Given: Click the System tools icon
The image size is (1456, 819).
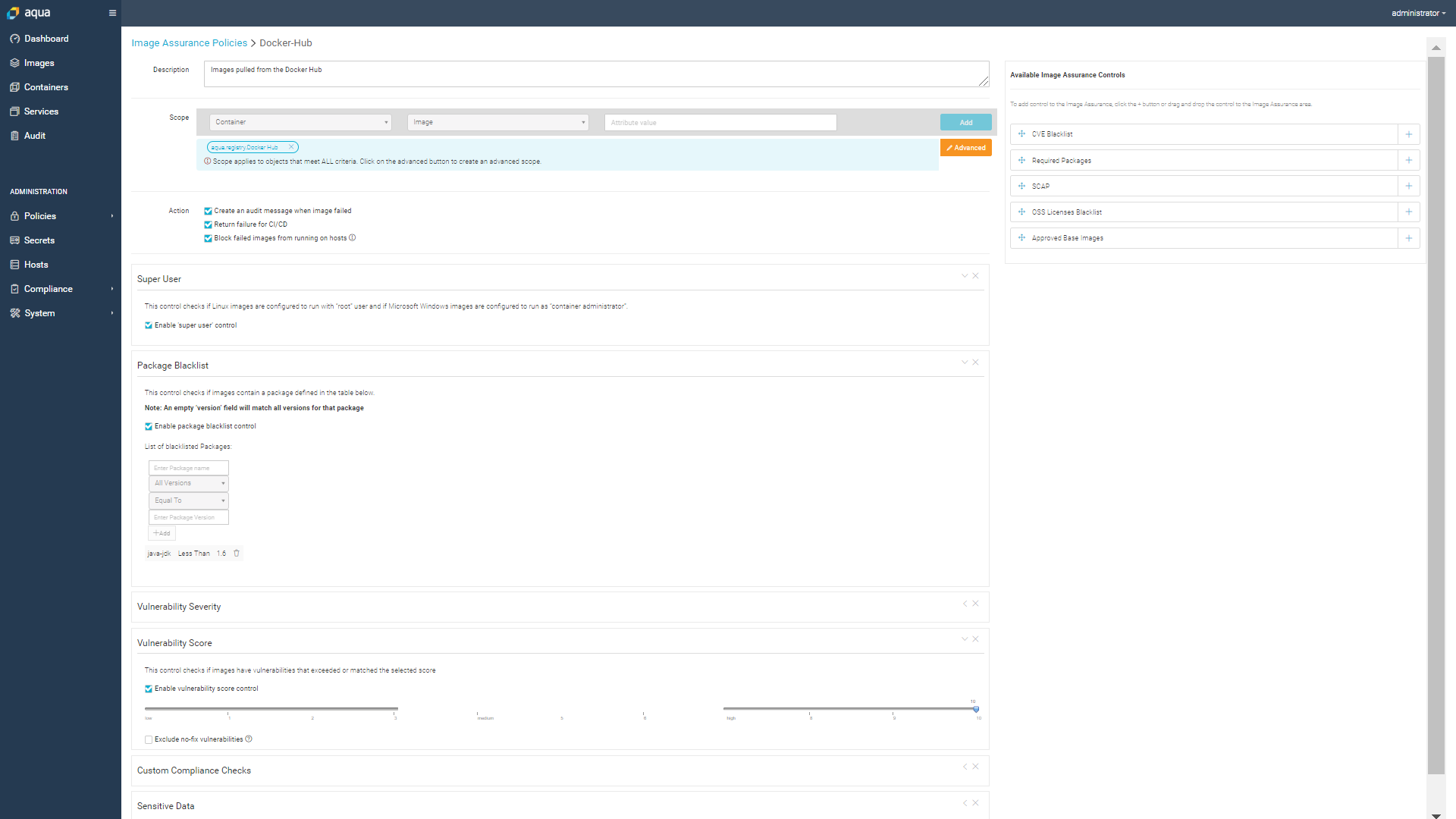Looking at the screenshot, I should tap(14, 313).
